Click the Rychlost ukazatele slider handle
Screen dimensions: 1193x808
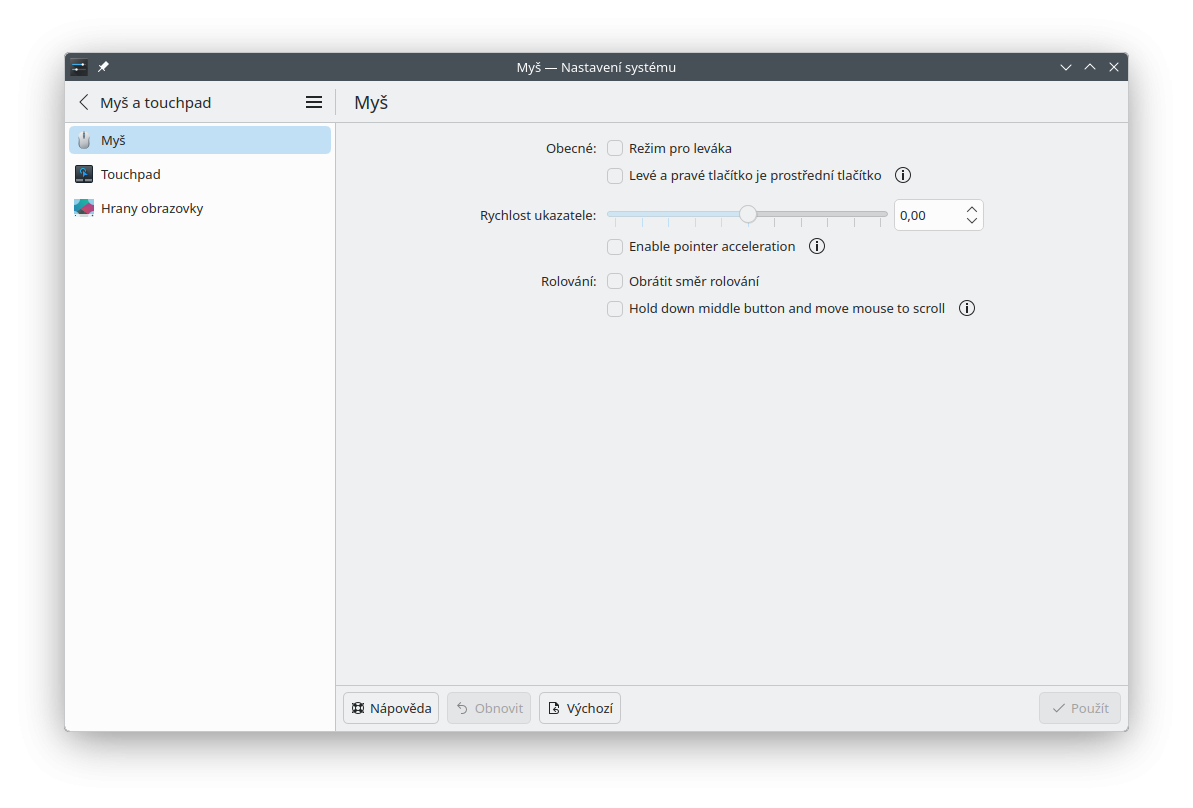pyautogui.click(x=748, y=215)
